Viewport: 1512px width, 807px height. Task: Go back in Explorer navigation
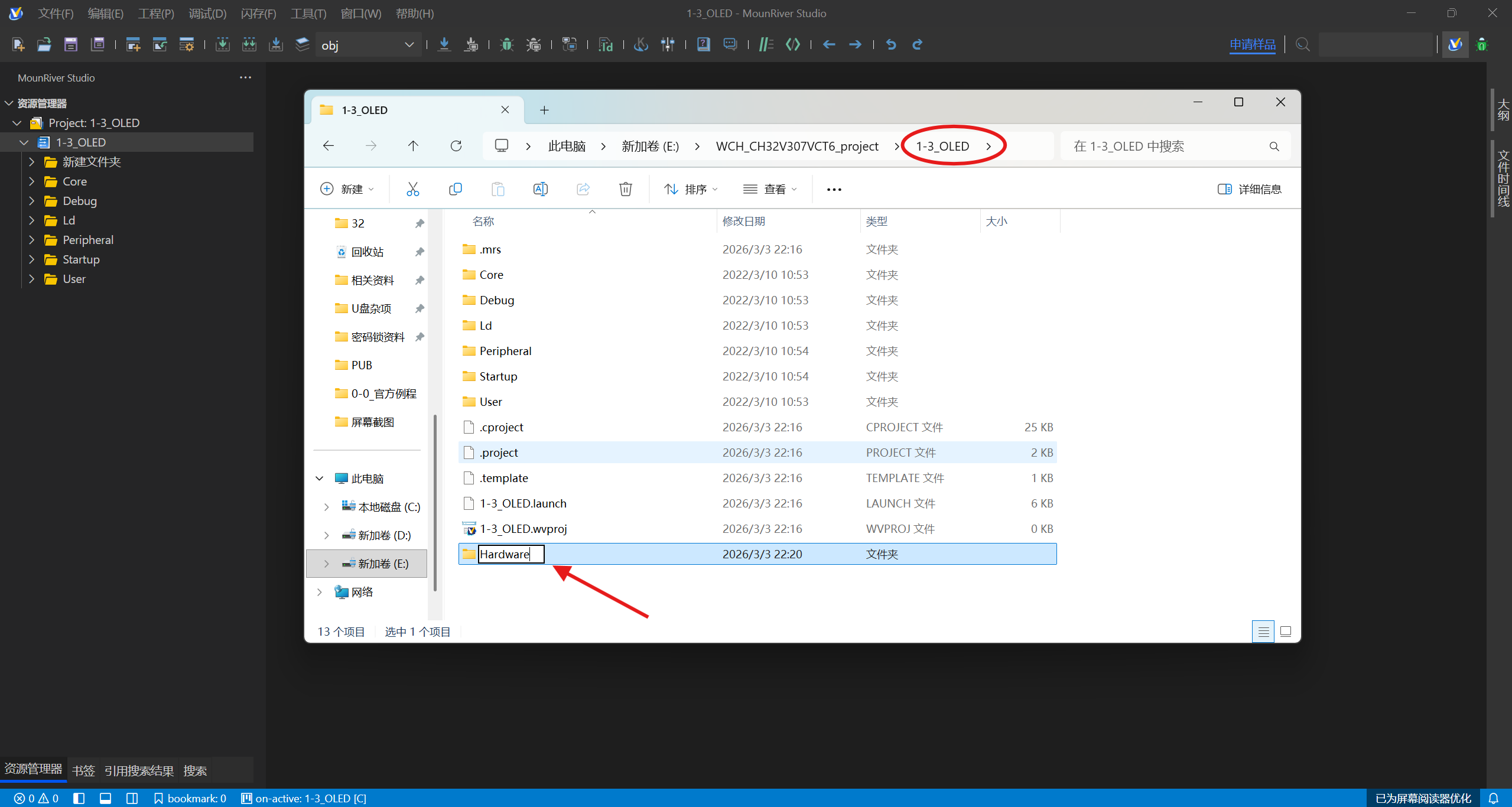329,146
